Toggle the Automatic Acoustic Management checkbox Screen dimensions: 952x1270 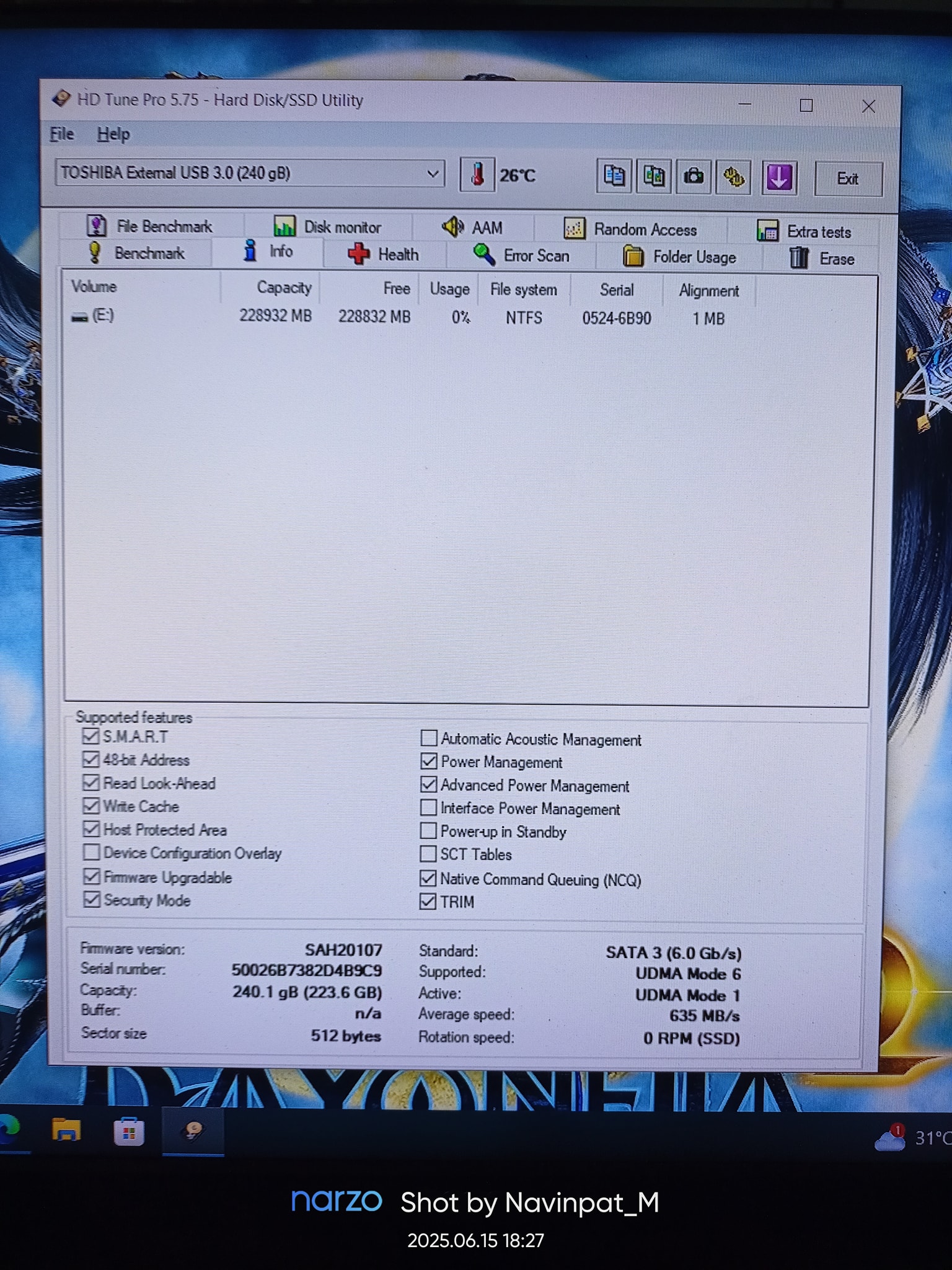click(429, 738)
